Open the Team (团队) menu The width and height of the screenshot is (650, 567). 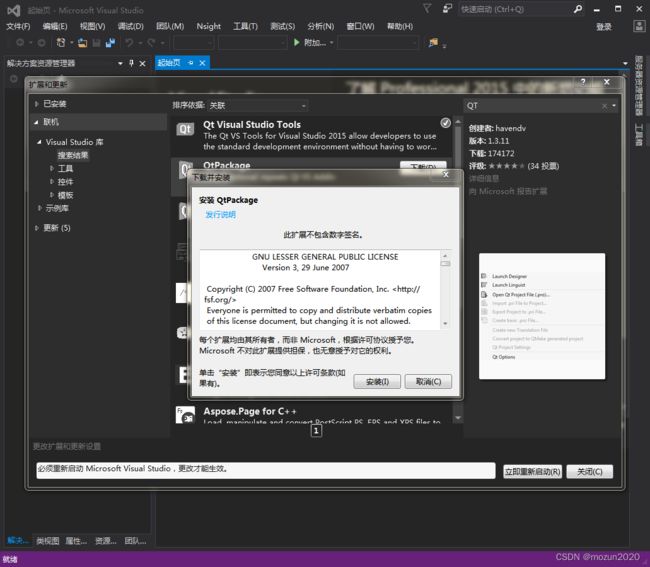click(x=170, y=27)
